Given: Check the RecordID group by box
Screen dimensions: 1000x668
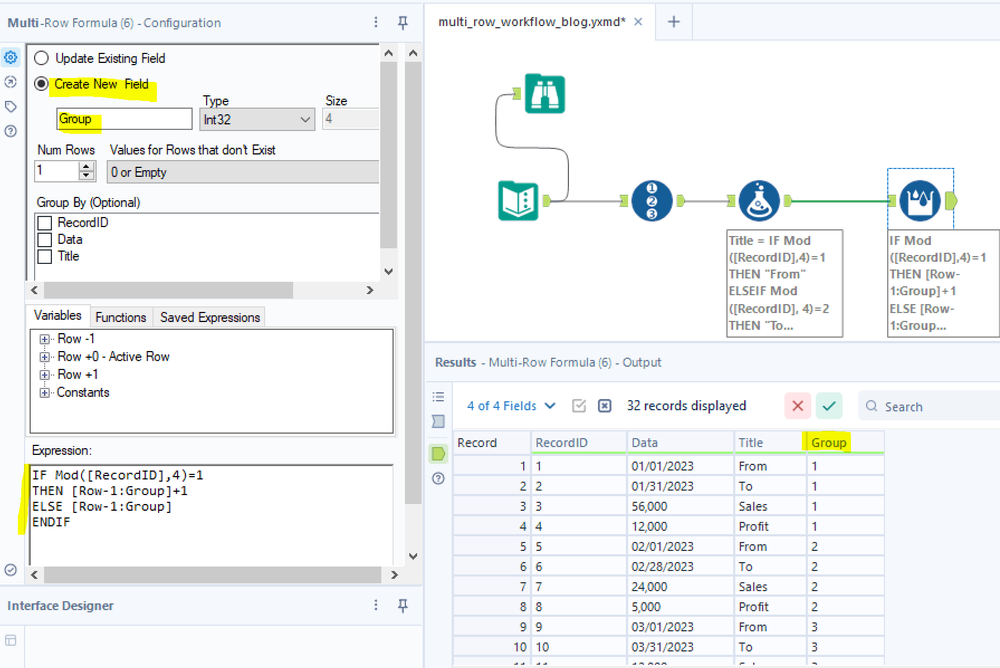Looking at the screenshot, I should click(x=44, y=223).
